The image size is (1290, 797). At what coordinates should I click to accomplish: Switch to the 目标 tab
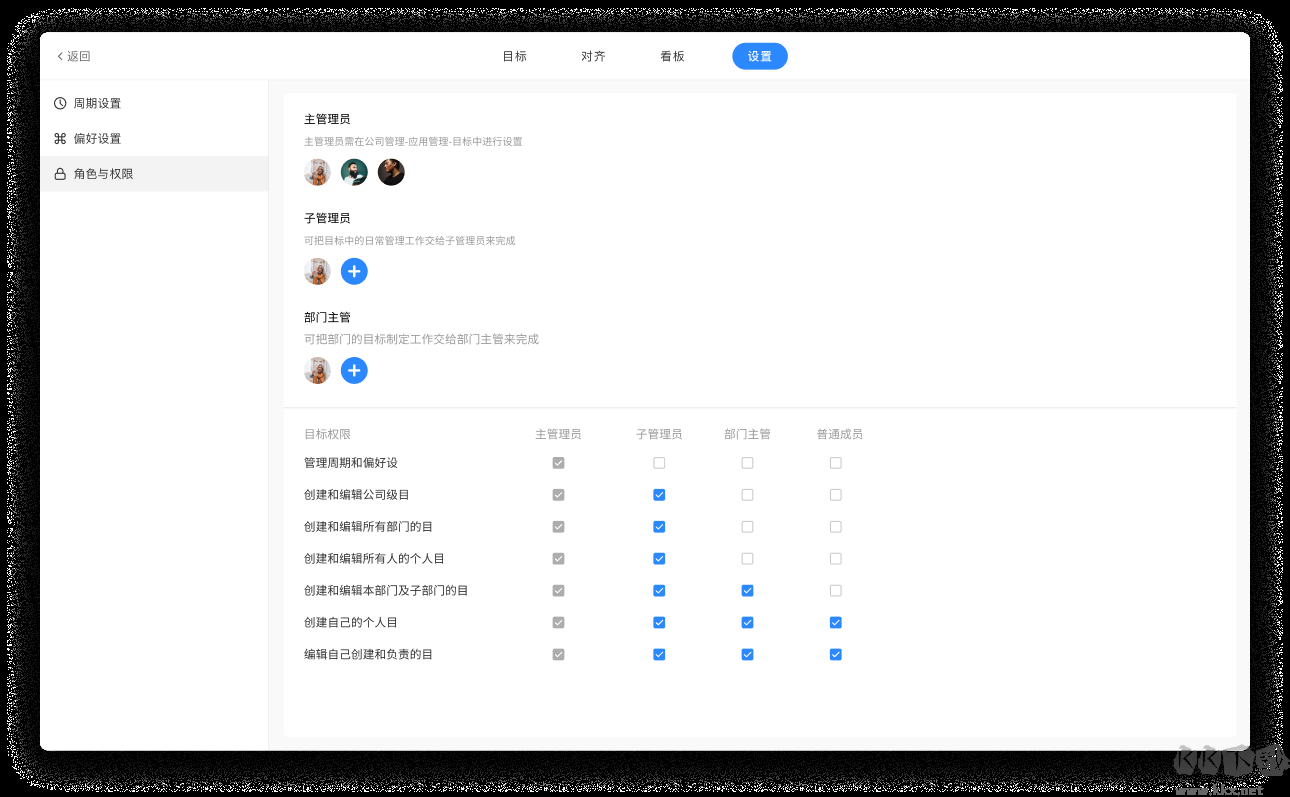[x=515, y=57]
